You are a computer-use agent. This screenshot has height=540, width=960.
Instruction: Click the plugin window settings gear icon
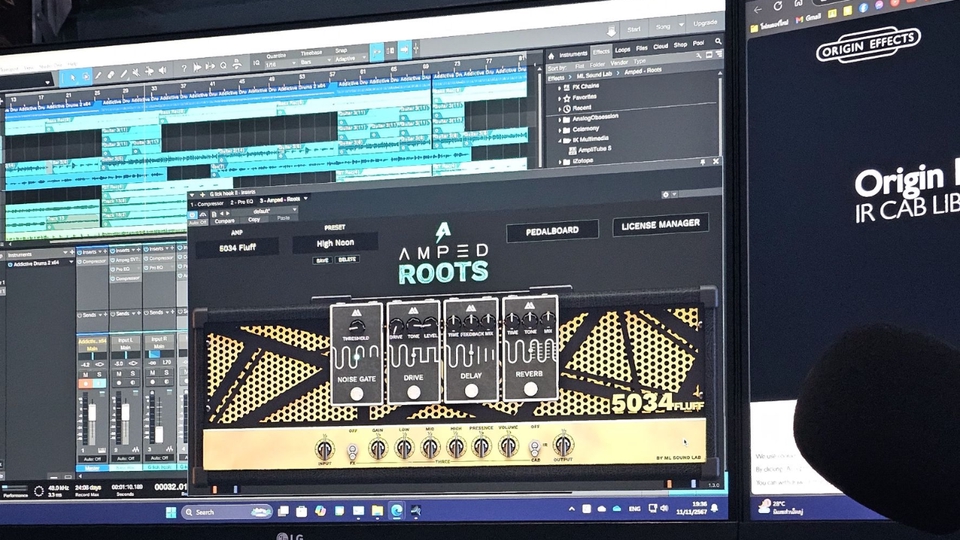click(x=666, y=194)
